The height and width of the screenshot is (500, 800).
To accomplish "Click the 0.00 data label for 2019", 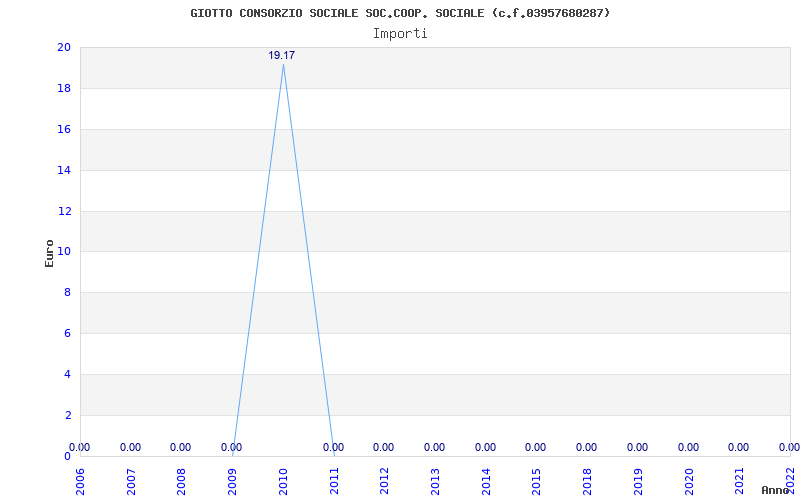I will (638, 447).
